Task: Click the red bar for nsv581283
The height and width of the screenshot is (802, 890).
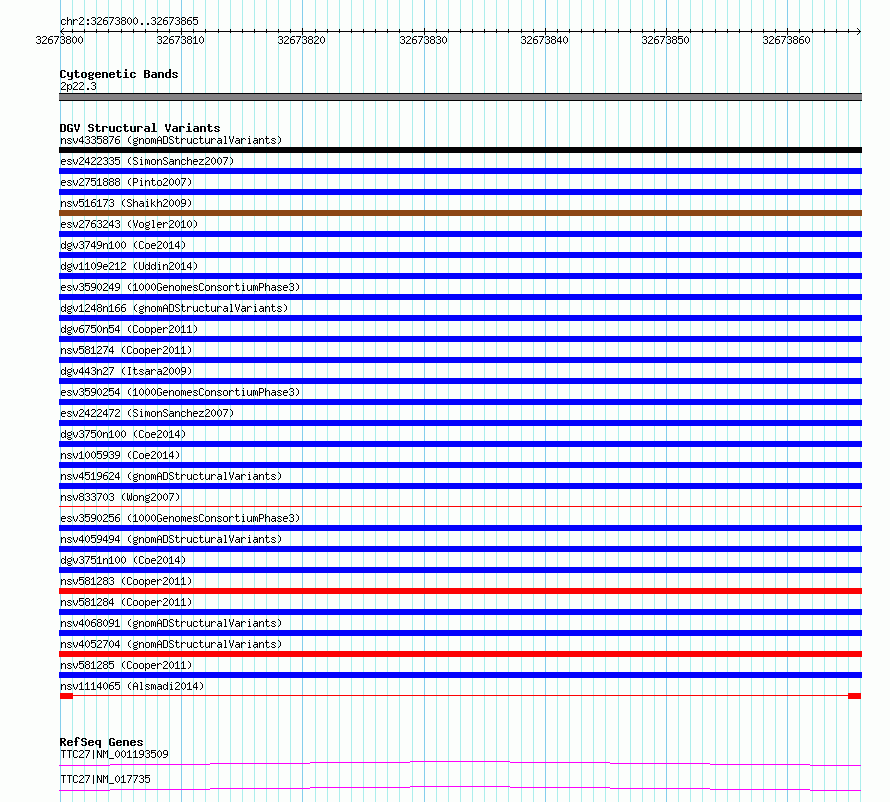Action: pos(460,591)
